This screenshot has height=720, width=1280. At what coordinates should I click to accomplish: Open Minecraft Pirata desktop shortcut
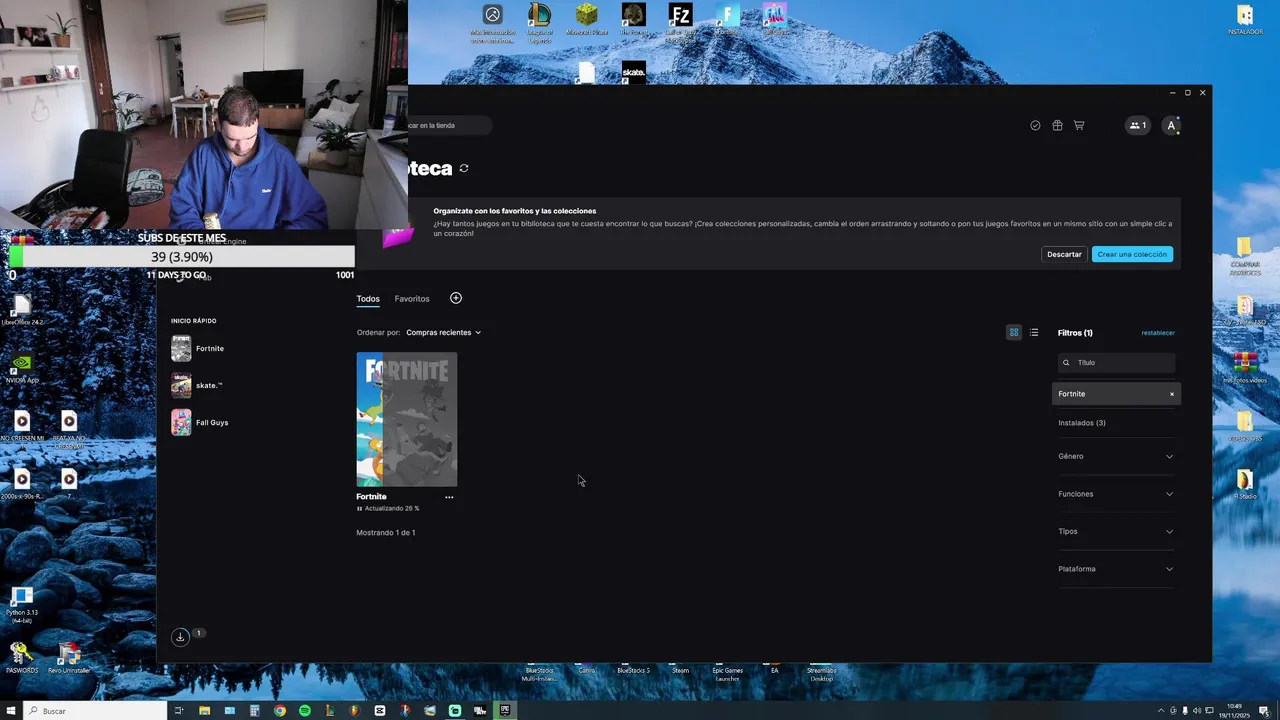point(586,20)
